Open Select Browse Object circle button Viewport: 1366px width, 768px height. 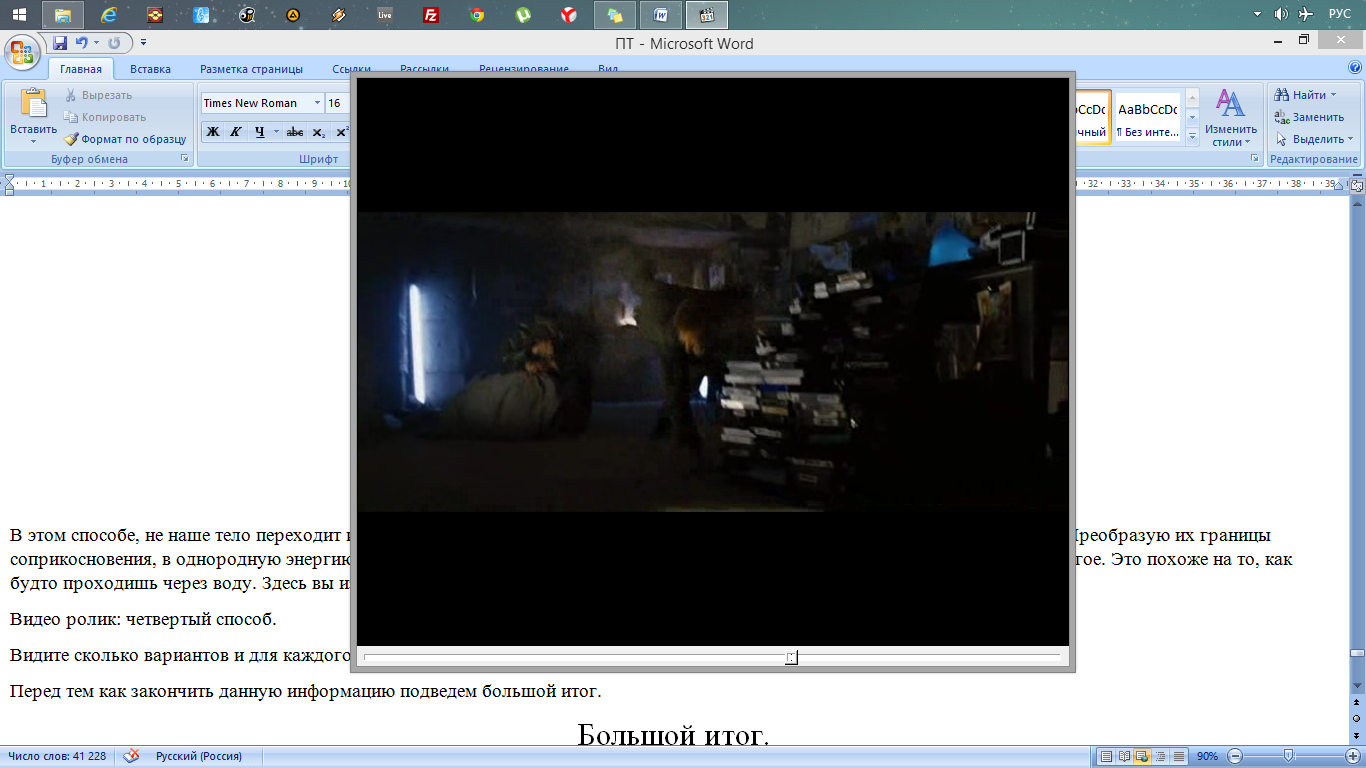tap(1357, 719)
